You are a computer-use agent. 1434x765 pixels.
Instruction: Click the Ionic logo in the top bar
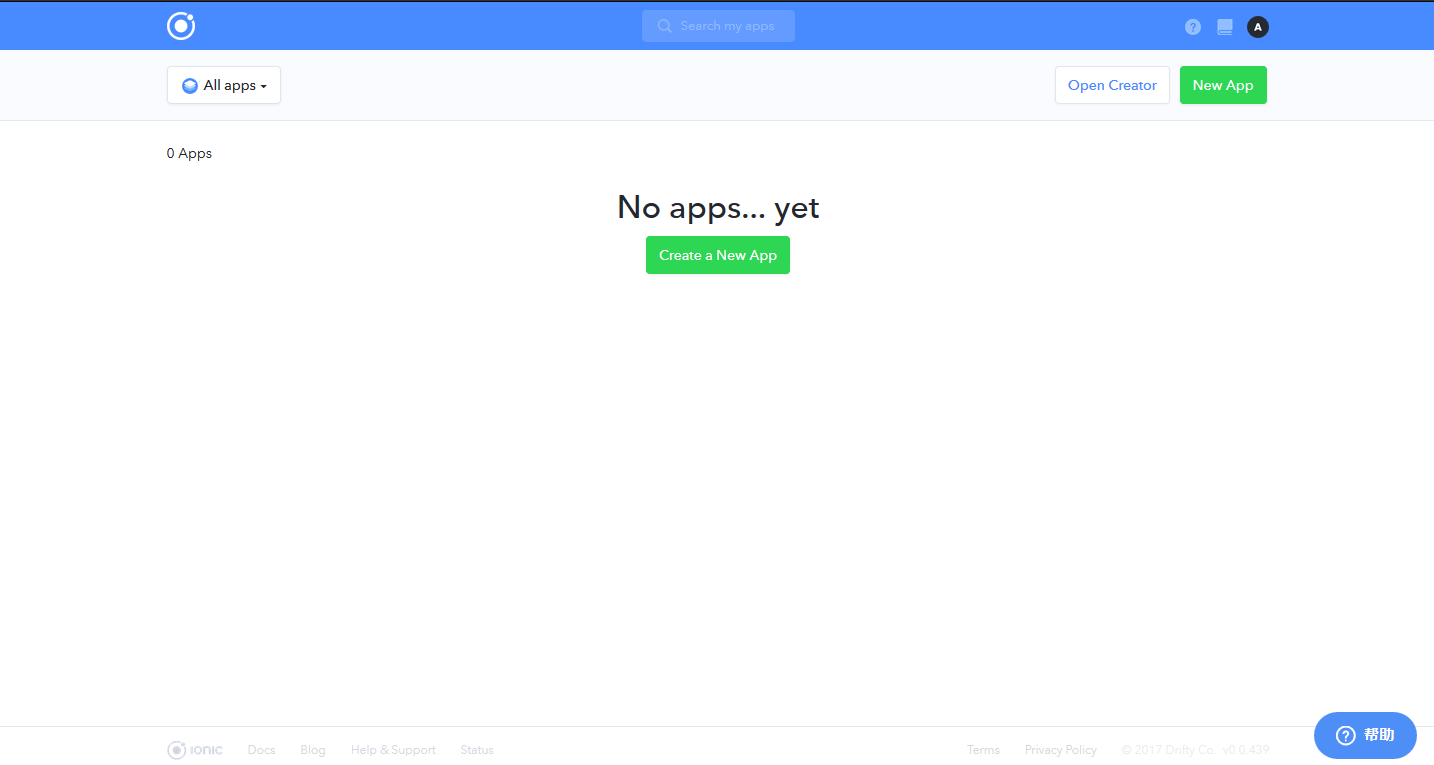click(181, 25)
